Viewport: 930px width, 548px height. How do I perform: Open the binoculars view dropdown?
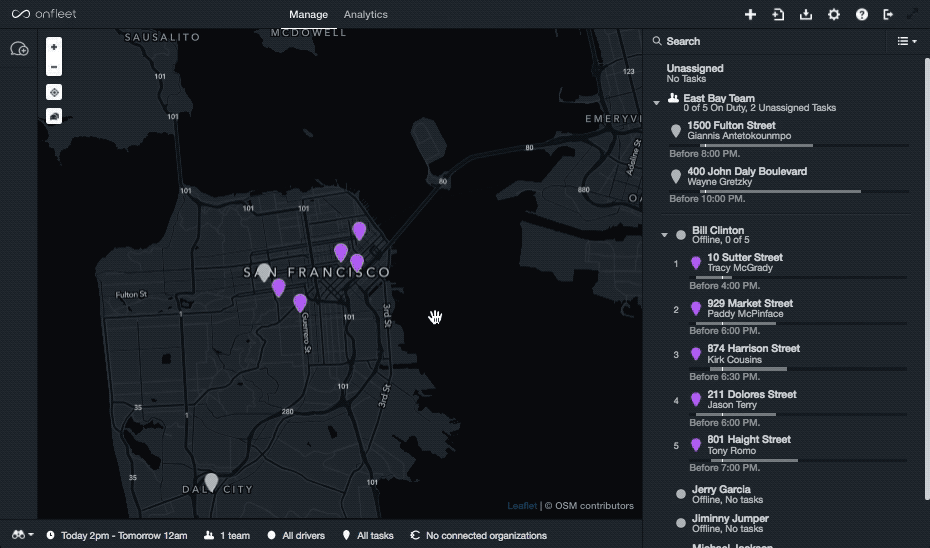click(x=23, y=535)
